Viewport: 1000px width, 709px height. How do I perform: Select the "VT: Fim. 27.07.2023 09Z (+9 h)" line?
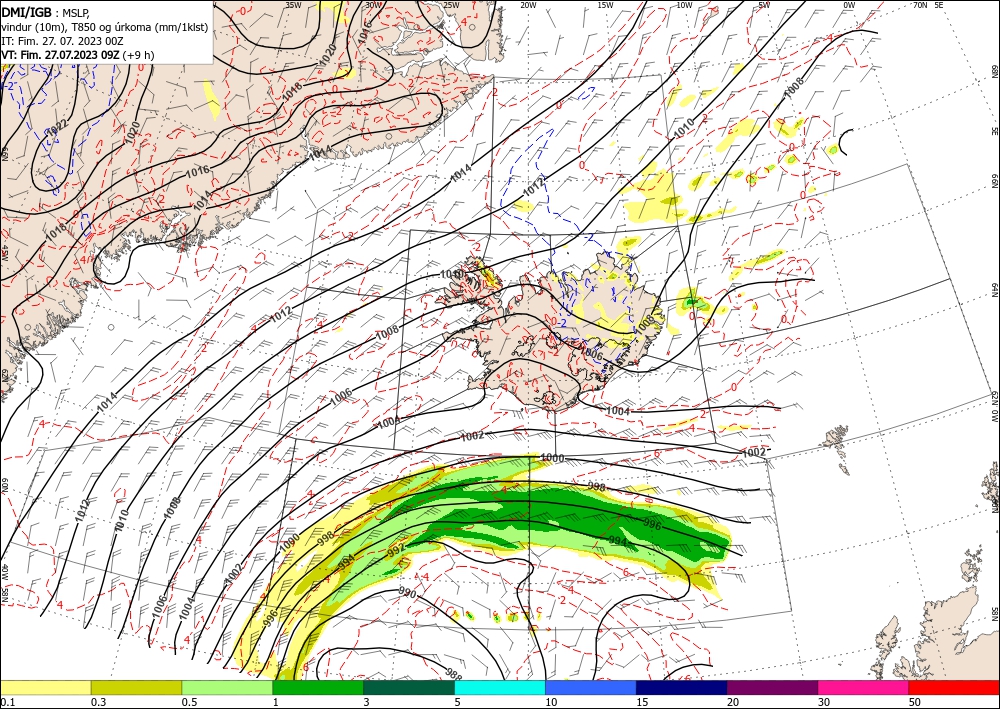click(78, 55)
